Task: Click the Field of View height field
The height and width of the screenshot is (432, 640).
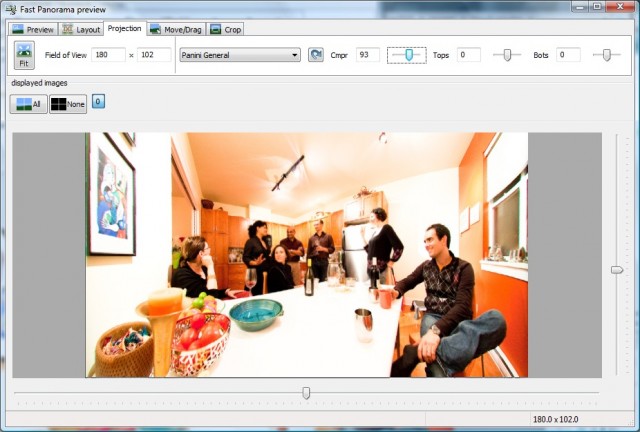Action: tap(154, 55)
